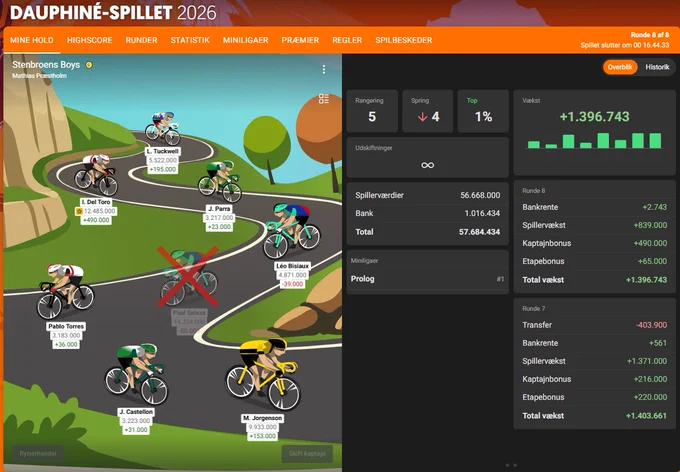This screenshot has width=680, height=472.
Task: Switch to the Overblik view
Action: pyautogui.click(x=620, y=67)
